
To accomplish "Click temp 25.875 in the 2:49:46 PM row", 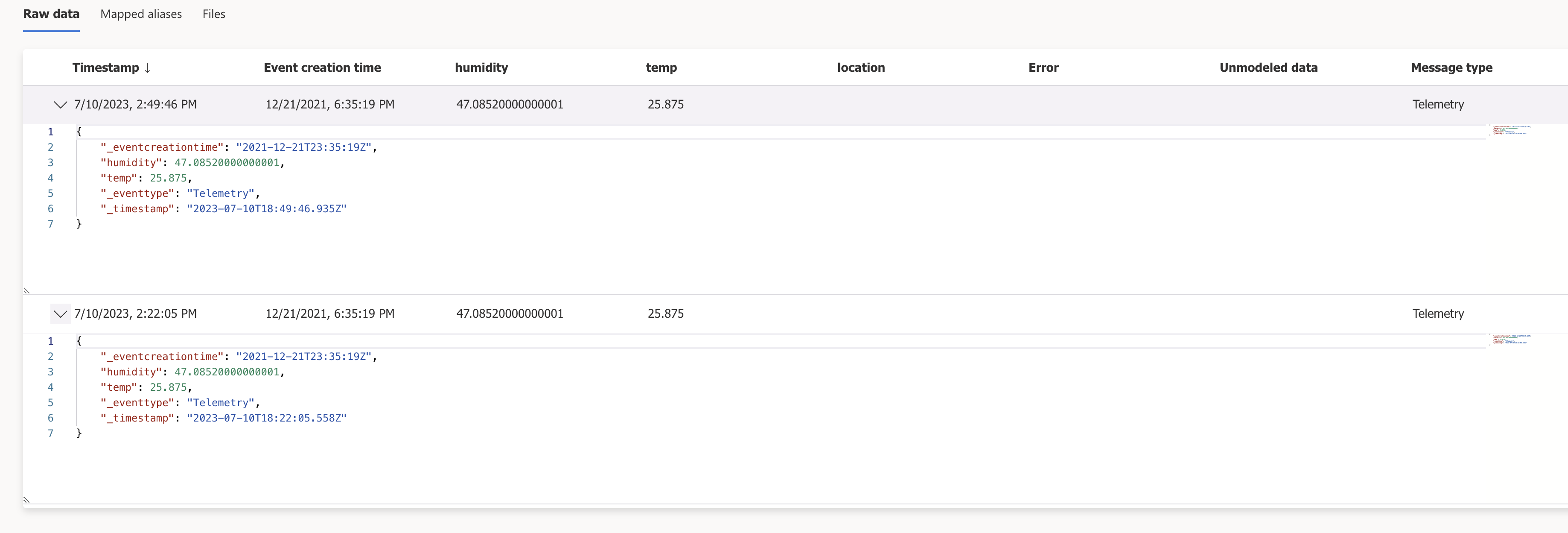I will 665,104.
